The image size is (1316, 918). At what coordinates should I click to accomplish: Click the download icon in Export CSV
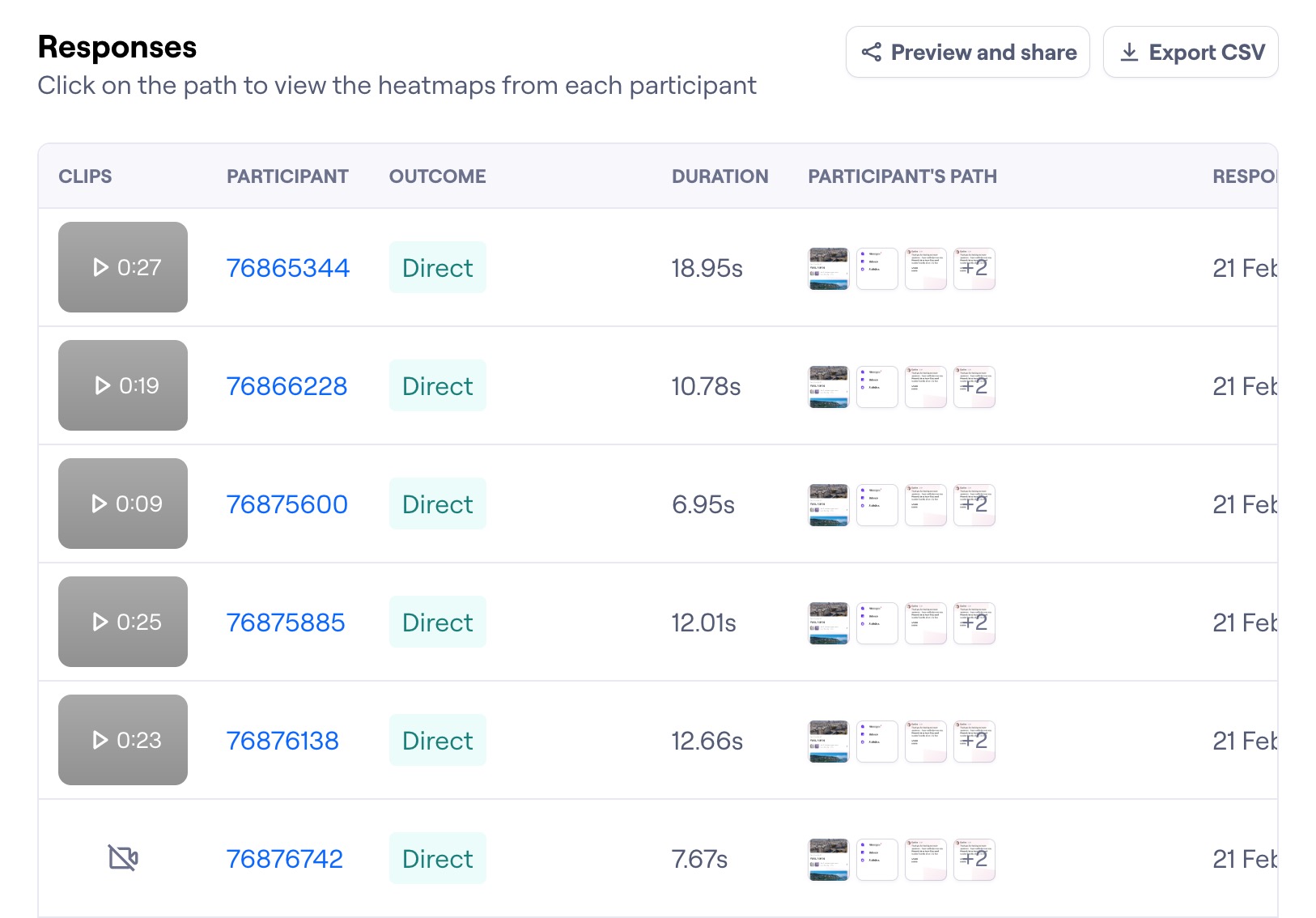[1129, 53]
